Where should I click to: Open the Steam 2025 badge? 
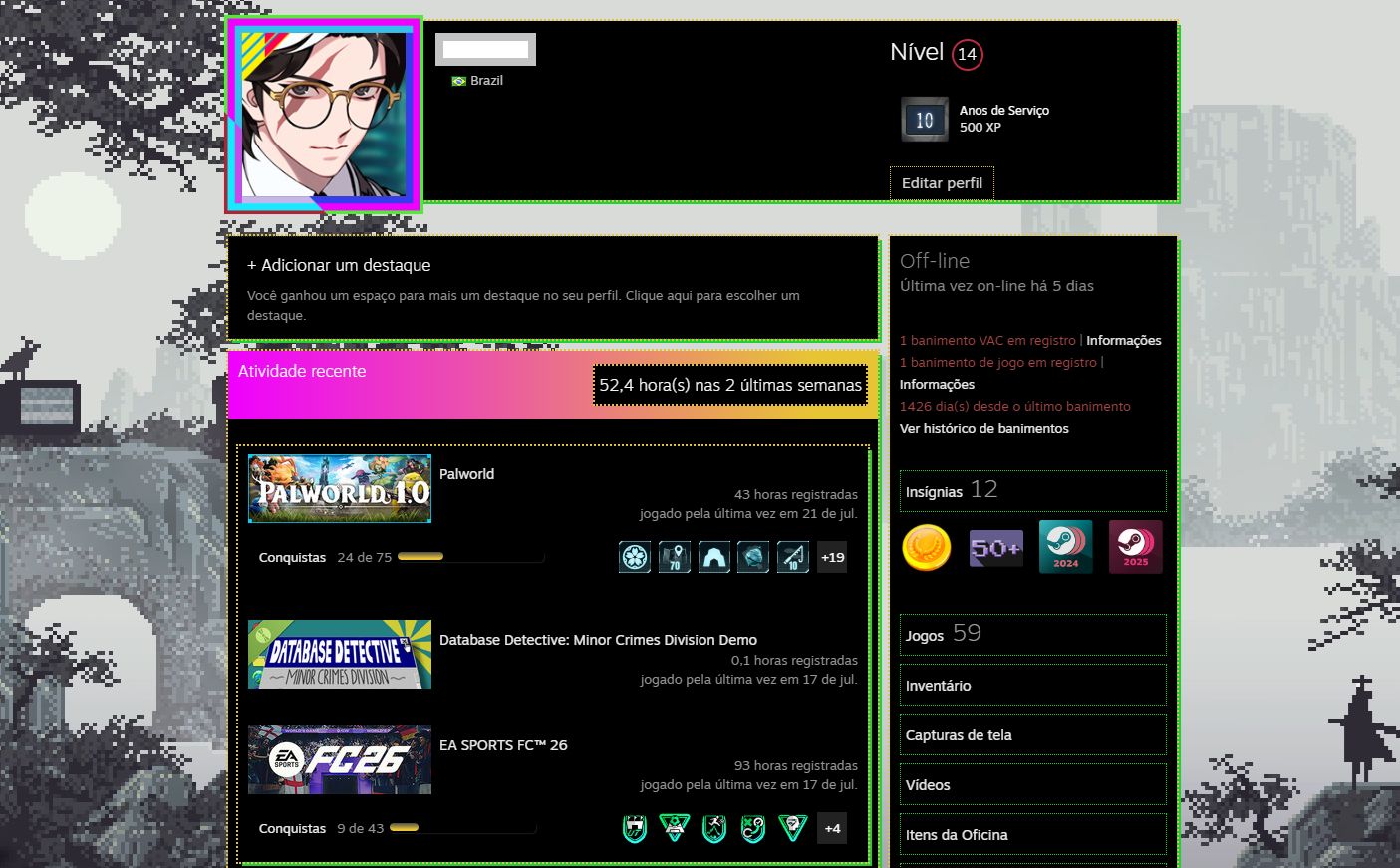(1136, 547)
